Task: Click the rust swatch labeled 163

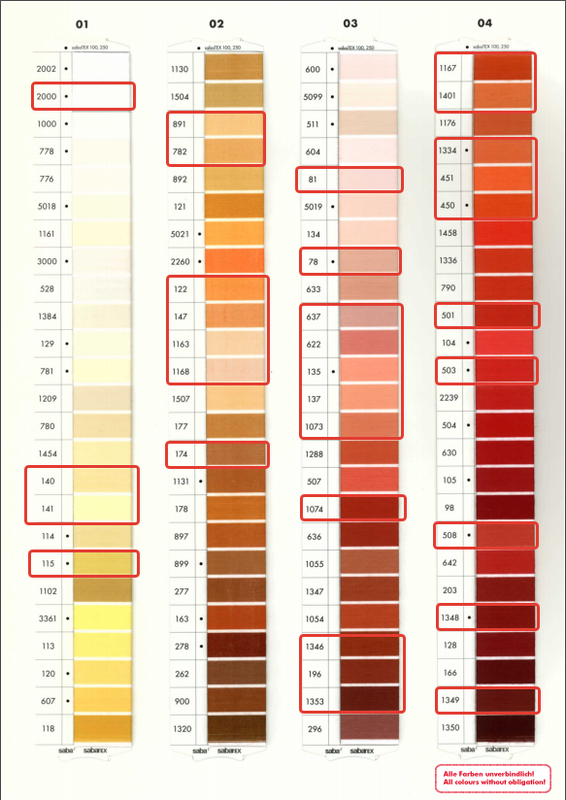Action: 237,618
